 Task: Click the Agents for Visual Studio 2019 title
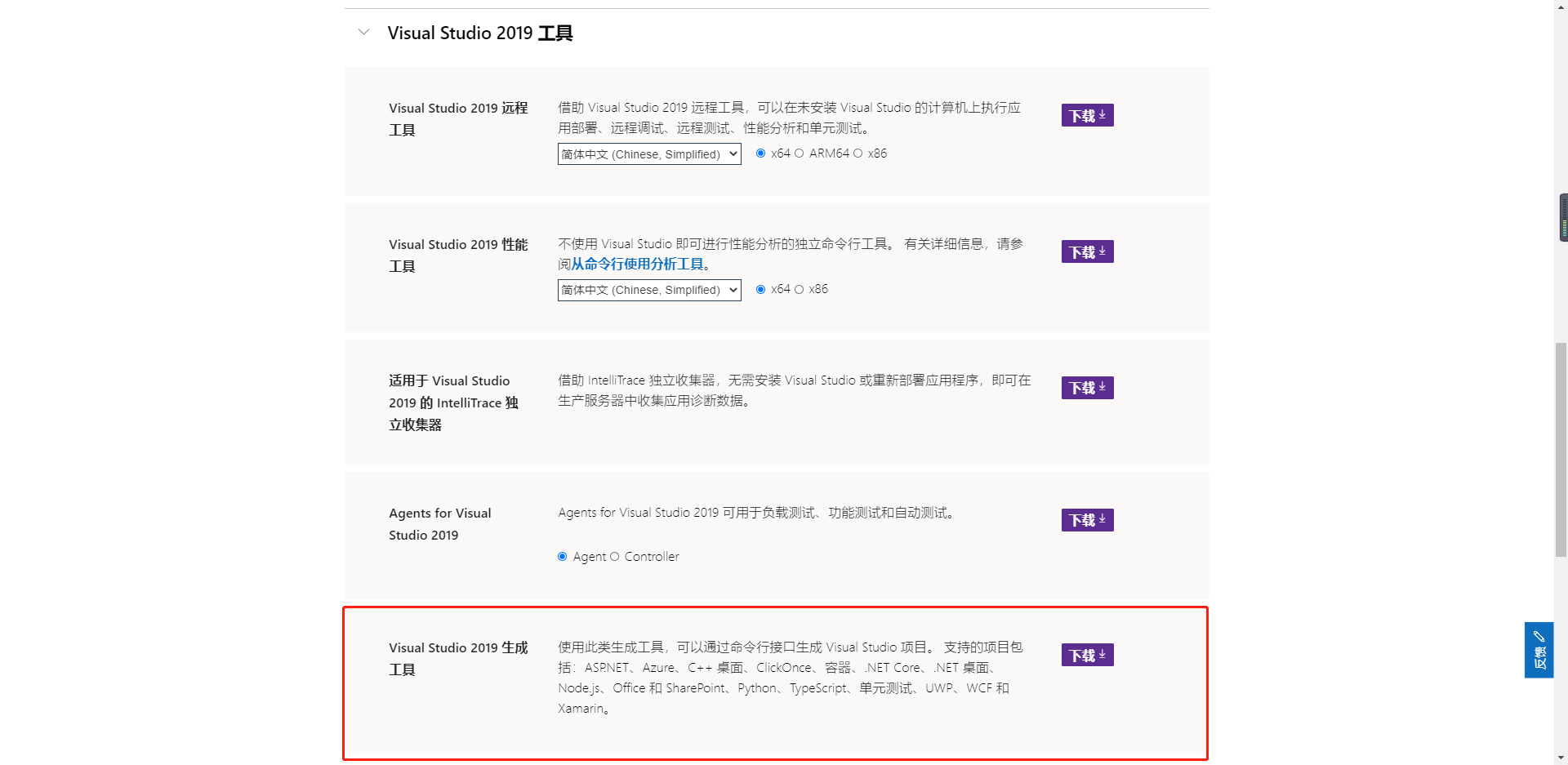pos(439,524)
